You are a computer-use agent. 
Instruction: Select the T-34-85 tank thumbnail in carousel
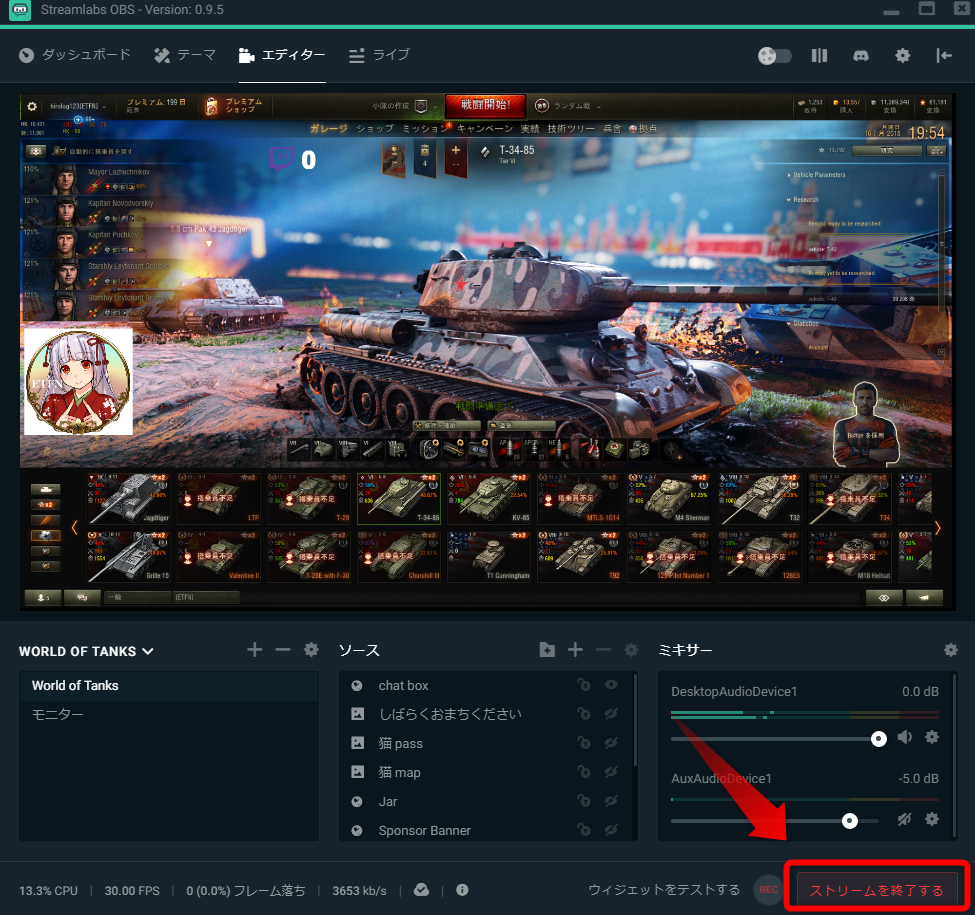tap(399, 499)
